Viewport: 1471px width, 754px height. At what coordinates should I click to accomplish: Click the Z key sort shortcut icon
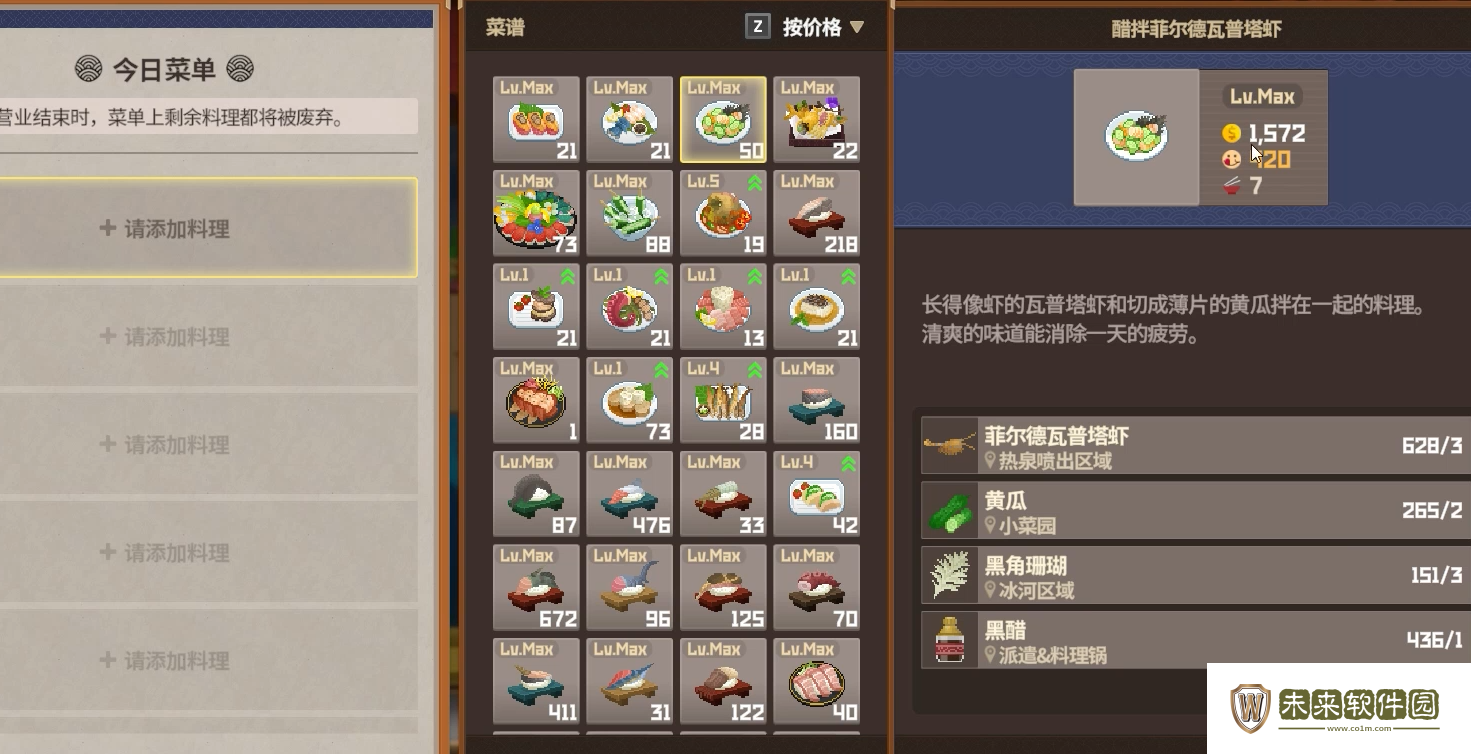pos(758,27)
